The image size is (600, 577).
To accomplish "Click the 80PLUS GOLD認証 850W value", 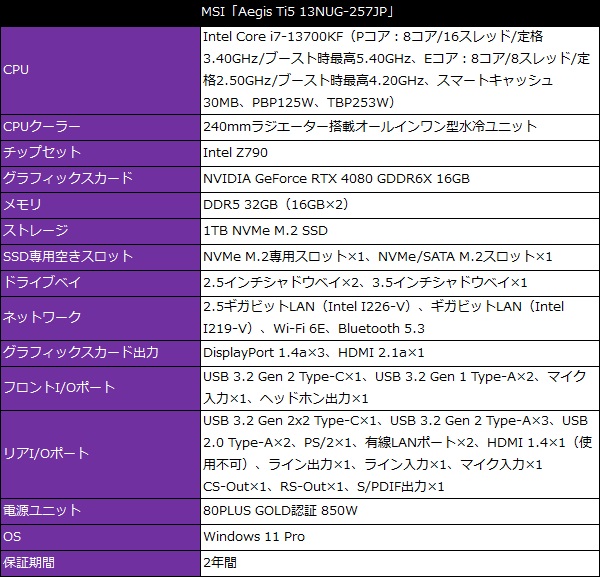I will click(x=280, y=511).
